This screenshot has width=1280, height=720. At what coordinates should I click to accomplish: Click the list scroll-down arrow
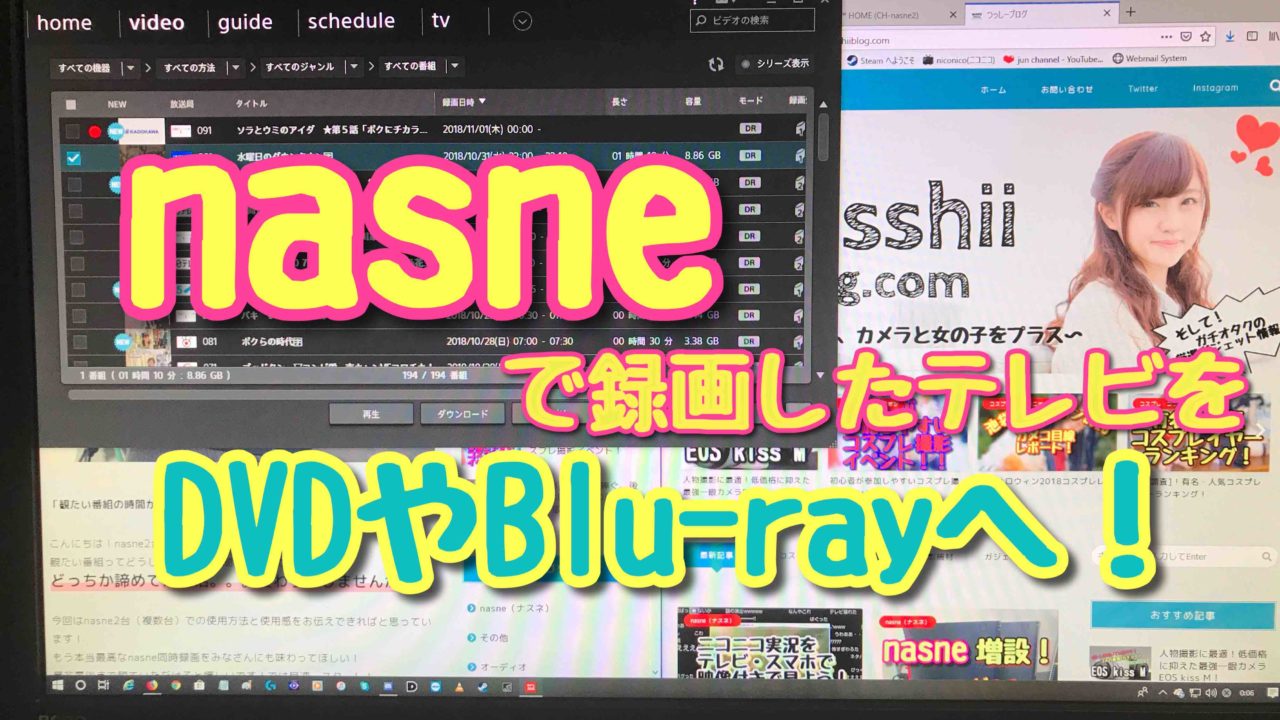point(821,376)
